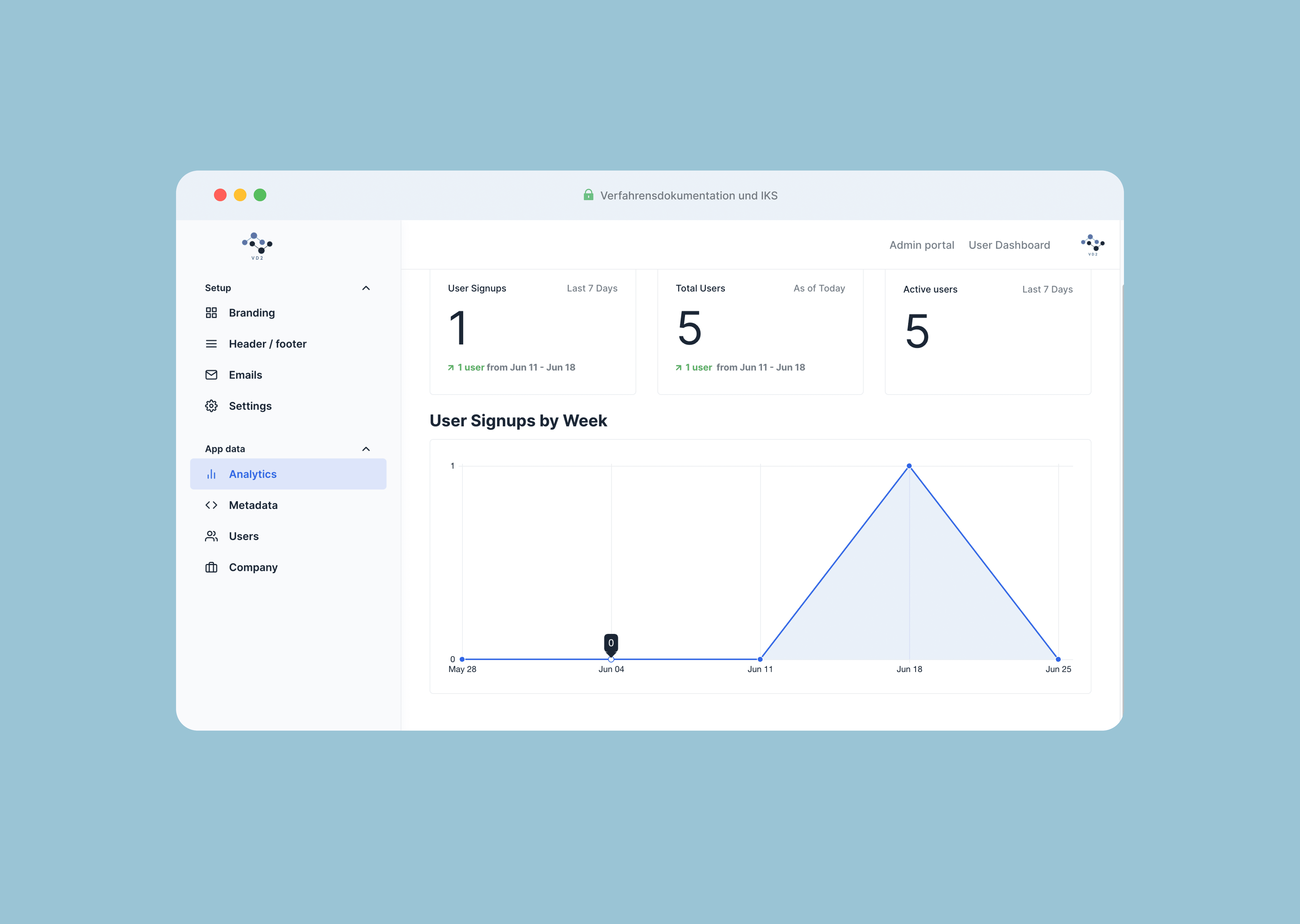The image size is (1300, 924).
Task: Click the App data section heading
Action: click(225, 449)
